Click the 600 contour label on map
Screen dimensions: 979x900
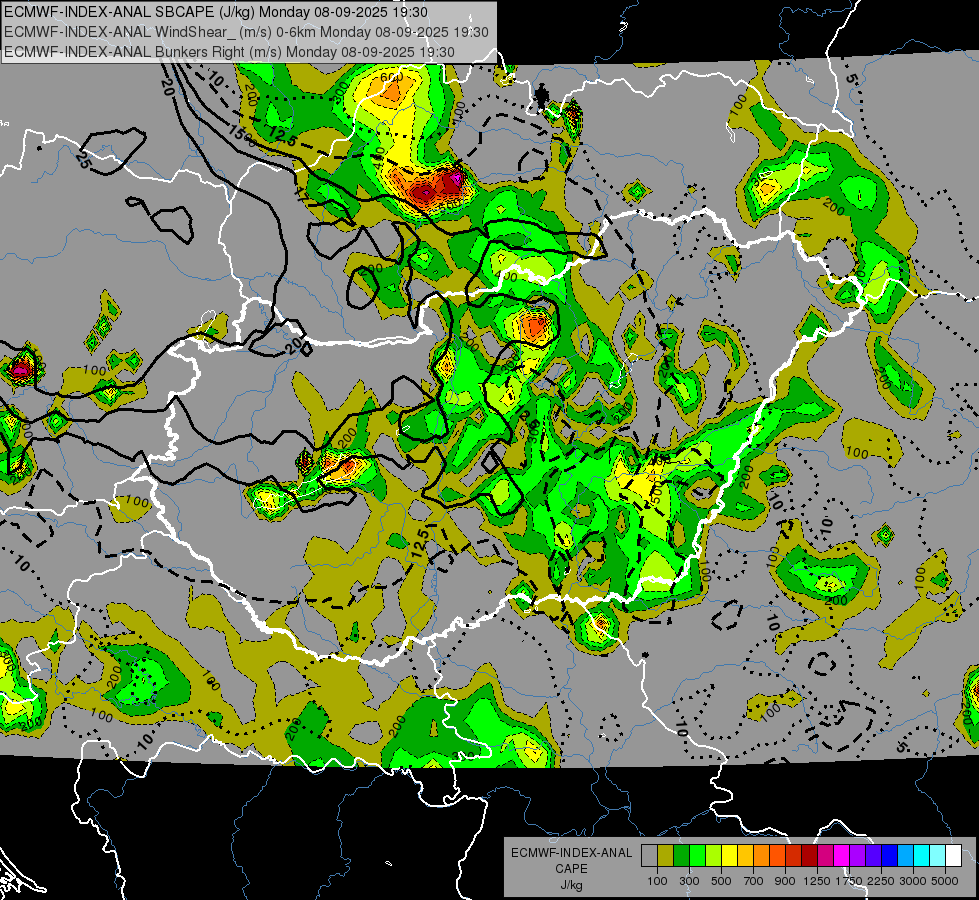coord(391,77)
